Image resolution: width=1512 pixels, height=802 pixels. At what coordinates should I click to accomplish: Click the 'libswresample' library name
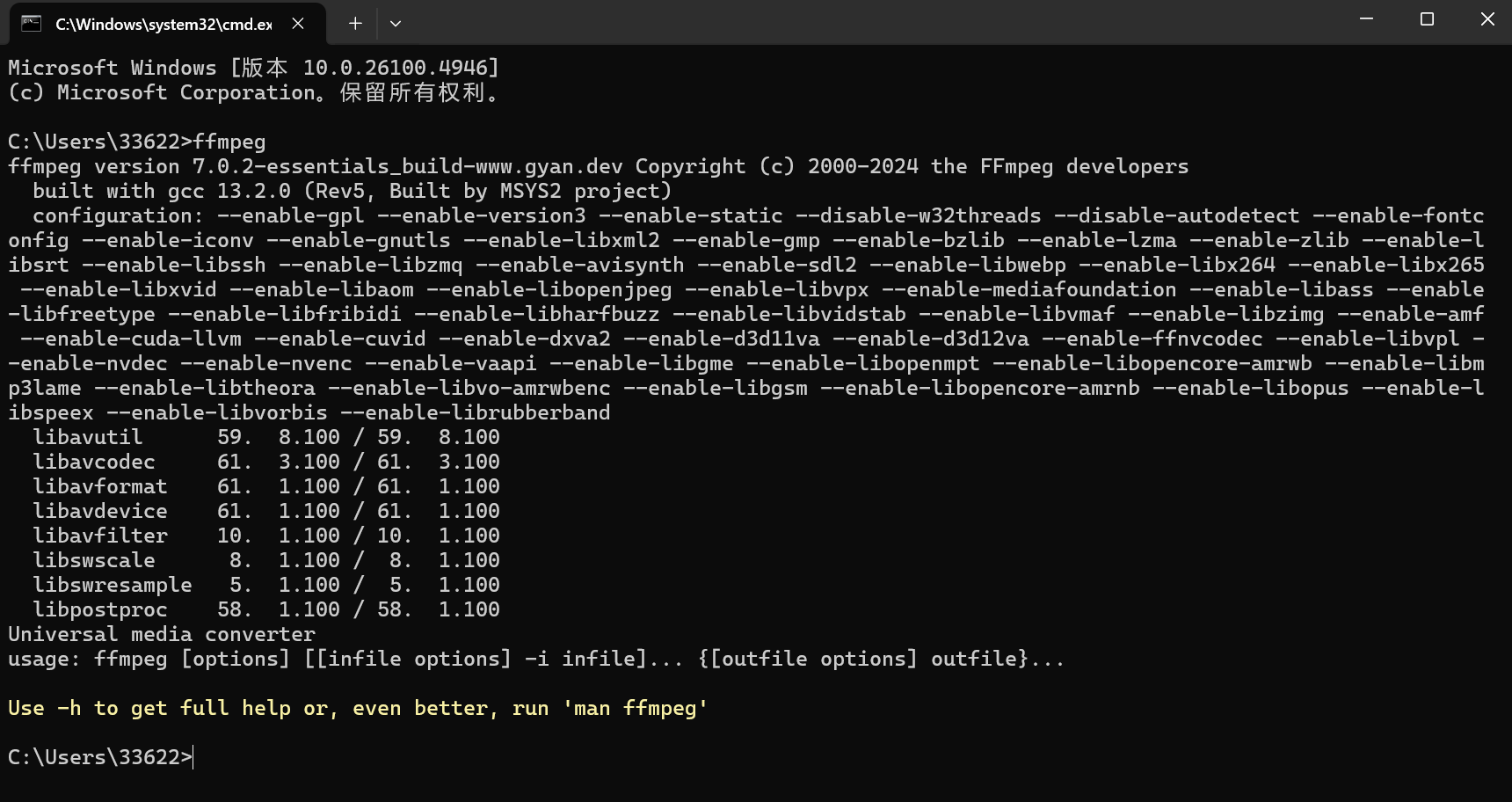(x=112, y=586)
